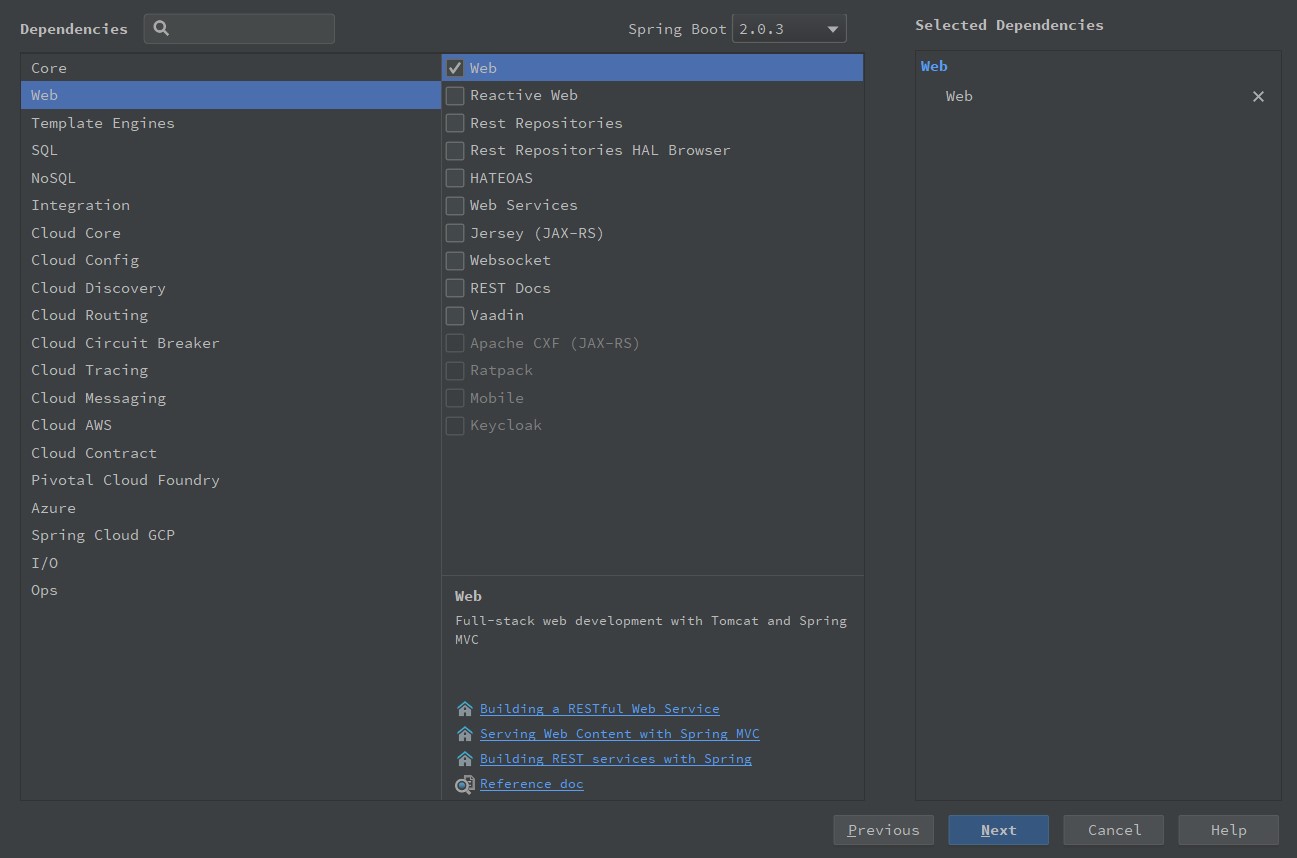Viewport: 1297px width, 858px height.
Task: Focus the dependencies search field
Action: (x=239, y=28)
